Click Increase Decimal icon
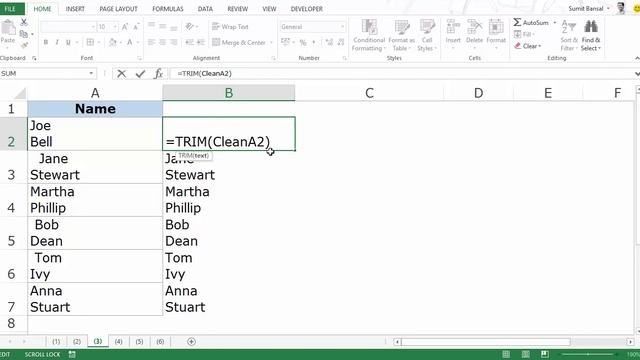Image resolution: width=640 pixels, height=360 pixels. tap(329, 42)
